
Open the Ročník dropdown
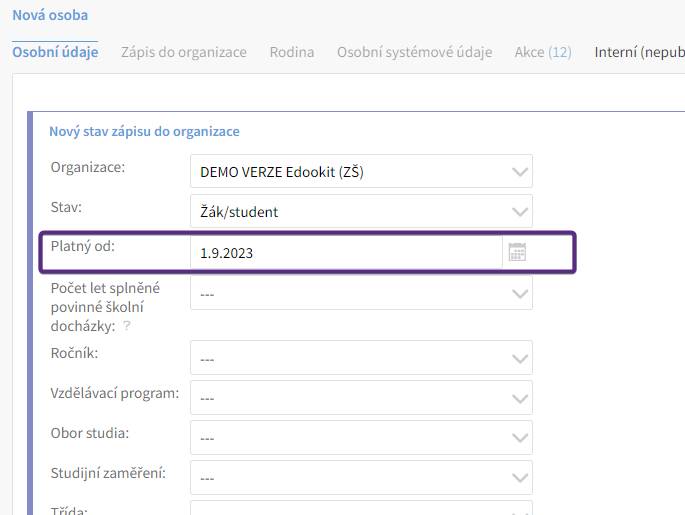pos(361,358)
